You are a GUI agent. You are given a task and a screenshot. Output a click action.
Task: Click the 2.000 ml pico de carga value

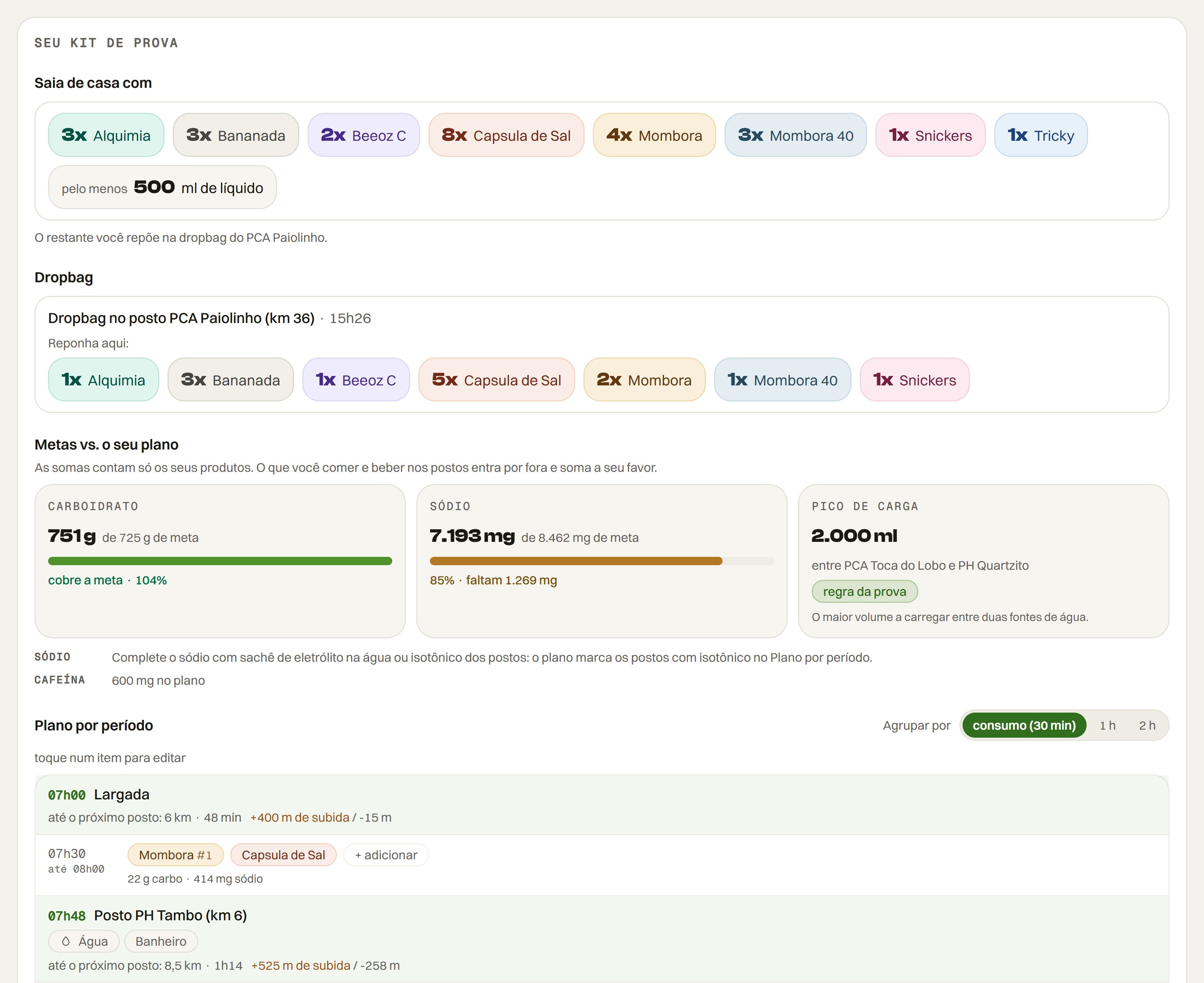[x=854, y=536]
